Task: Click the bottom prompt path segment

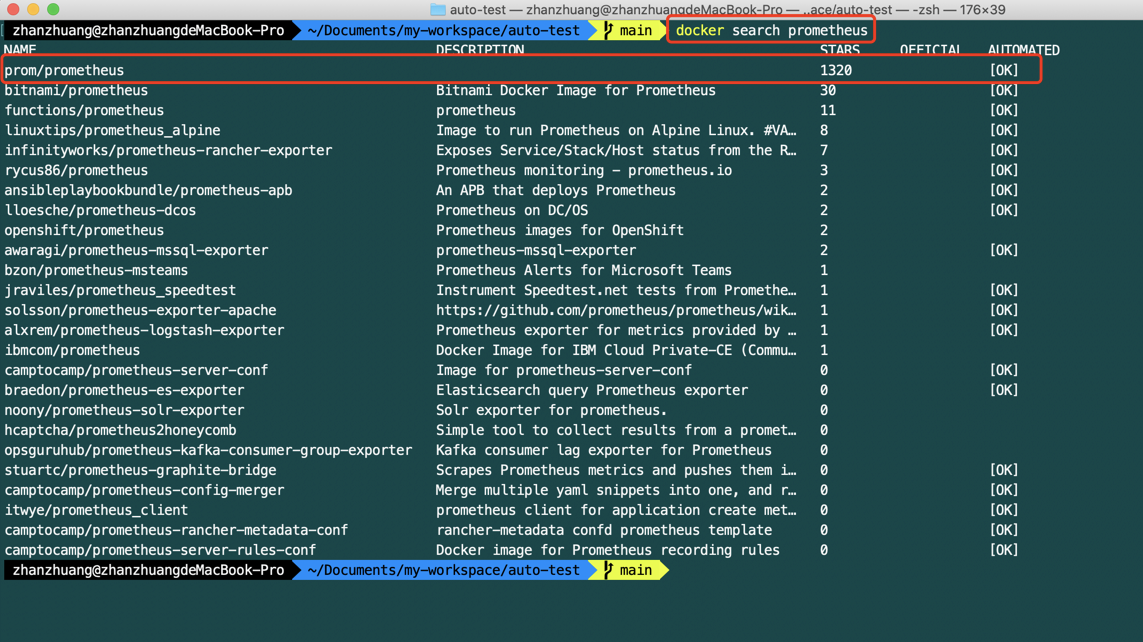Action: (443, 570)
